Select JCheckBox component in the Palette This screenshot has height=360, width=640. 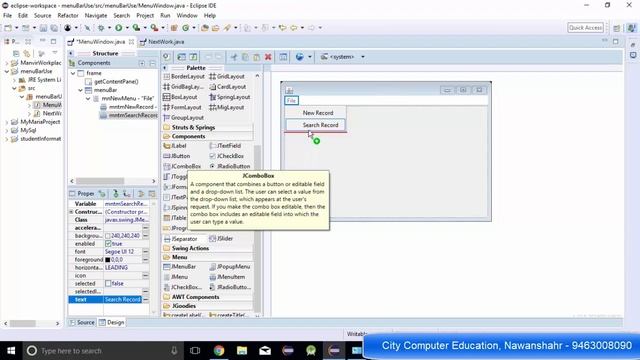[x=227, y=156]
